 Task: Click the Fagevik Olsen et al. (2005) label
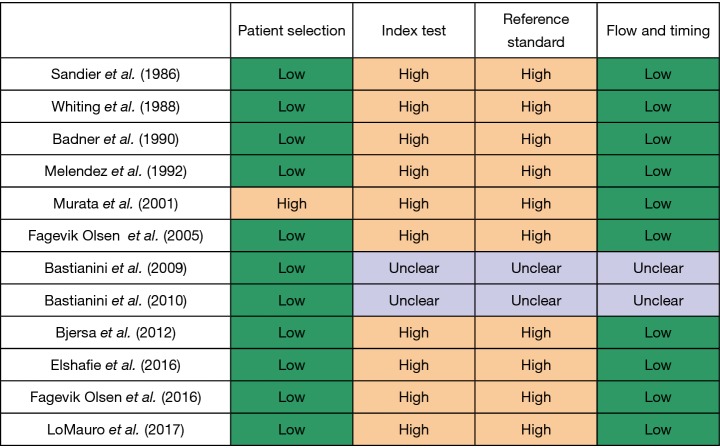[x=116, y=236]
